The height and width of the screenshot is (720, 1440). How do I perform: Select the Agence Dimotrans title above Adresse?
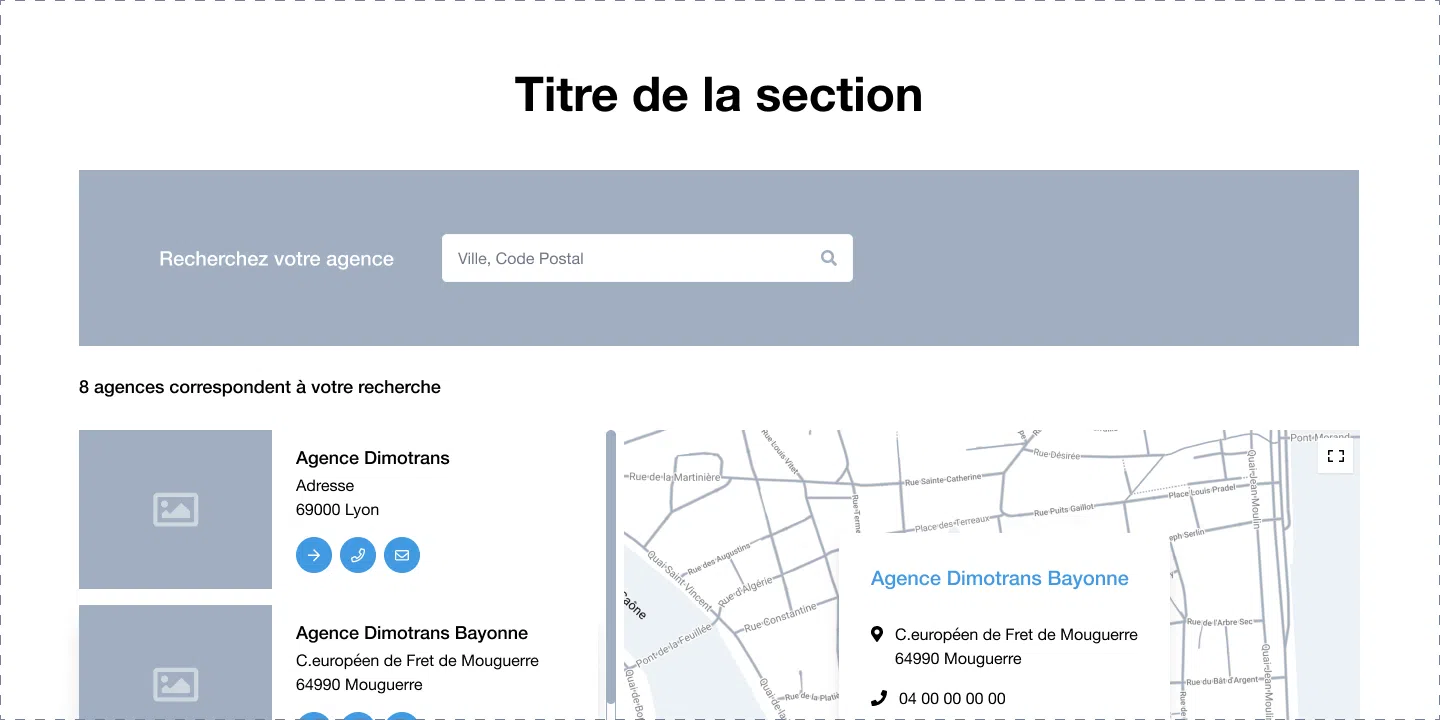(x=372, y=458)
